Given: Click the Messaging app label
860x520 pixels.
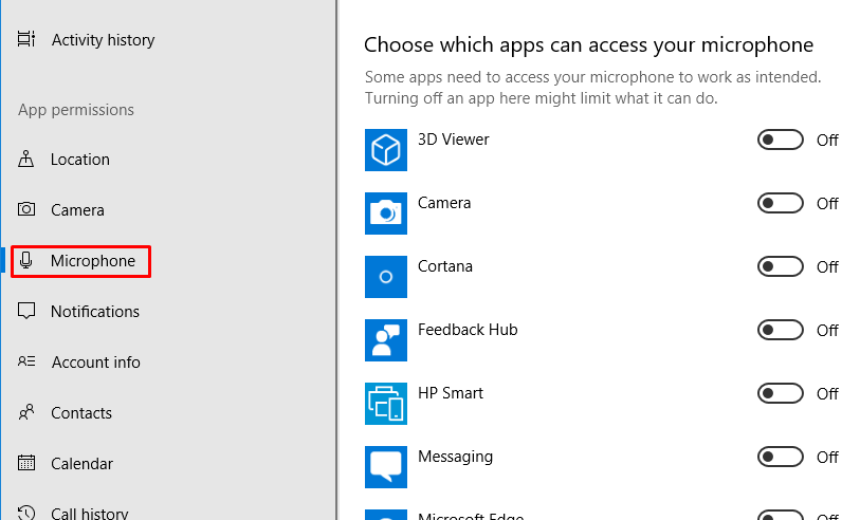Looking at the screenshot, I should click(455, 457).
